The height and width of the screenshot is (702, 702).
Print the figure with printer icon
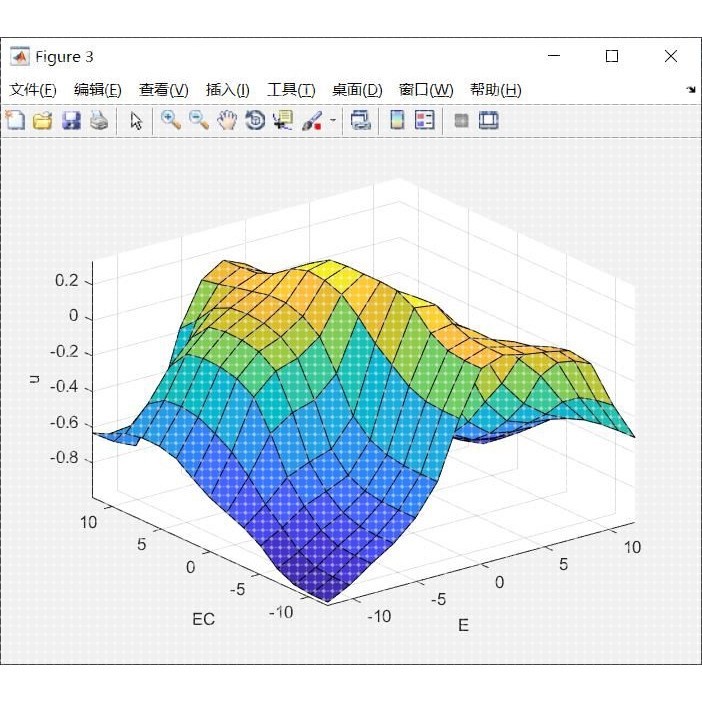(99, 120)
